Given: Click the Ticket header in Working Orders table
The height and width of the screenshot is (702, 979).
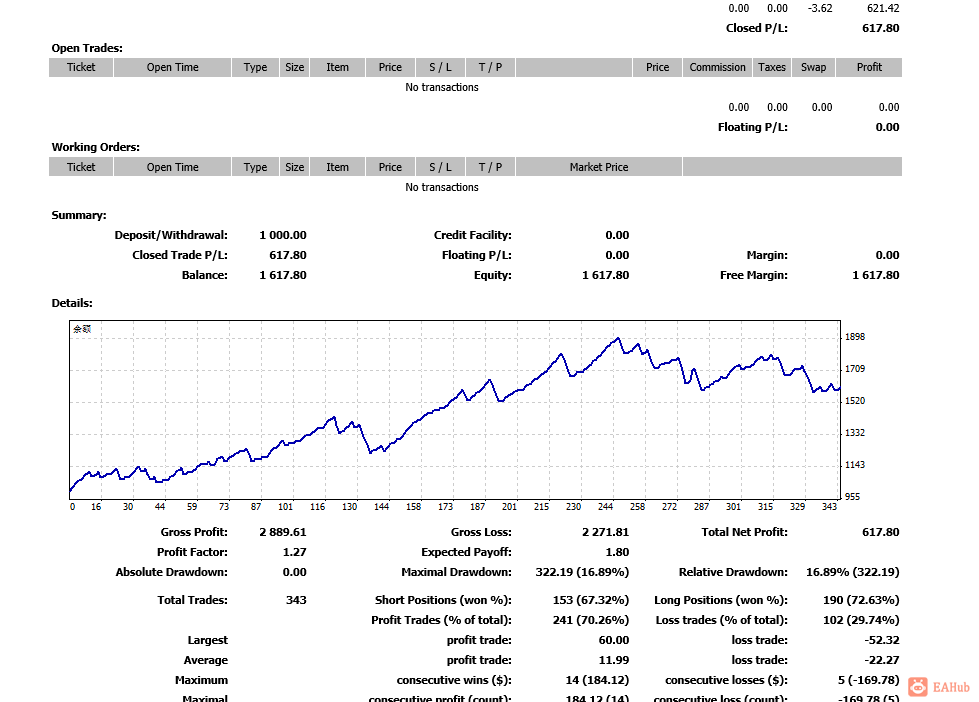Looking at the screenshot, I should pyautogui.click(x=81, y=167).
